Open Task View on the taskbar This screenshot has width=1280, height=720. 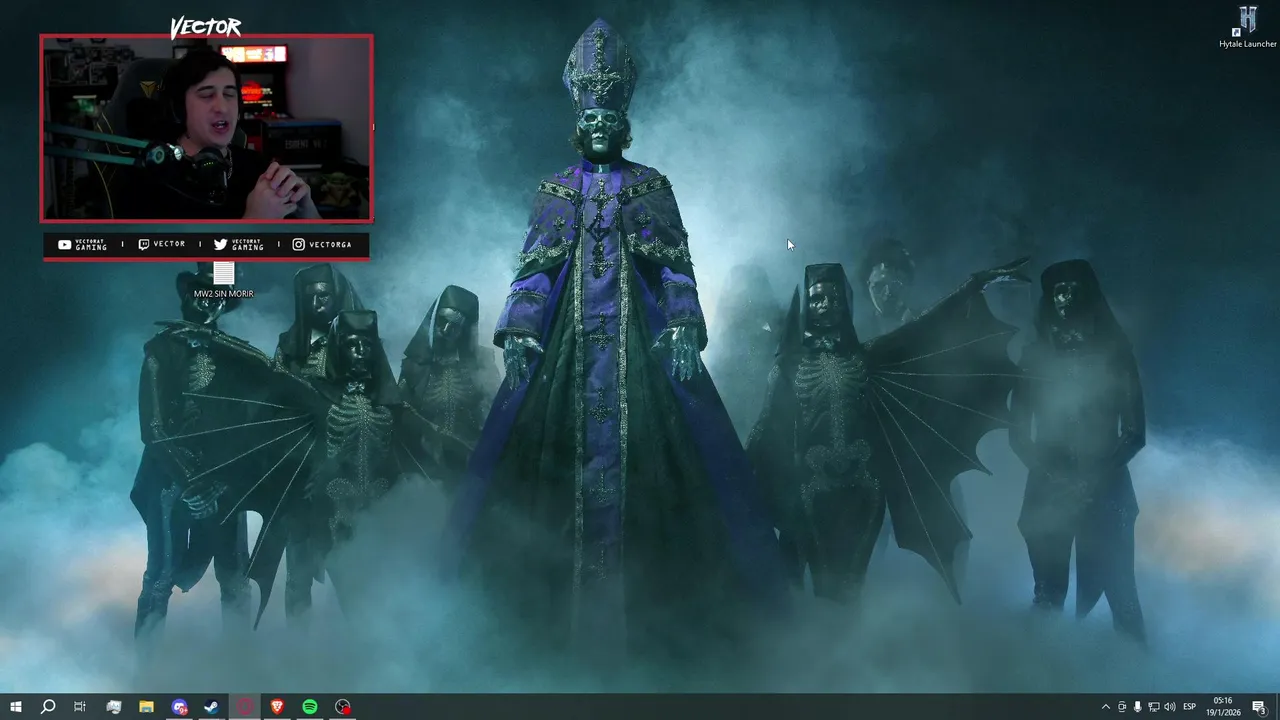click(x=80, y=707)
